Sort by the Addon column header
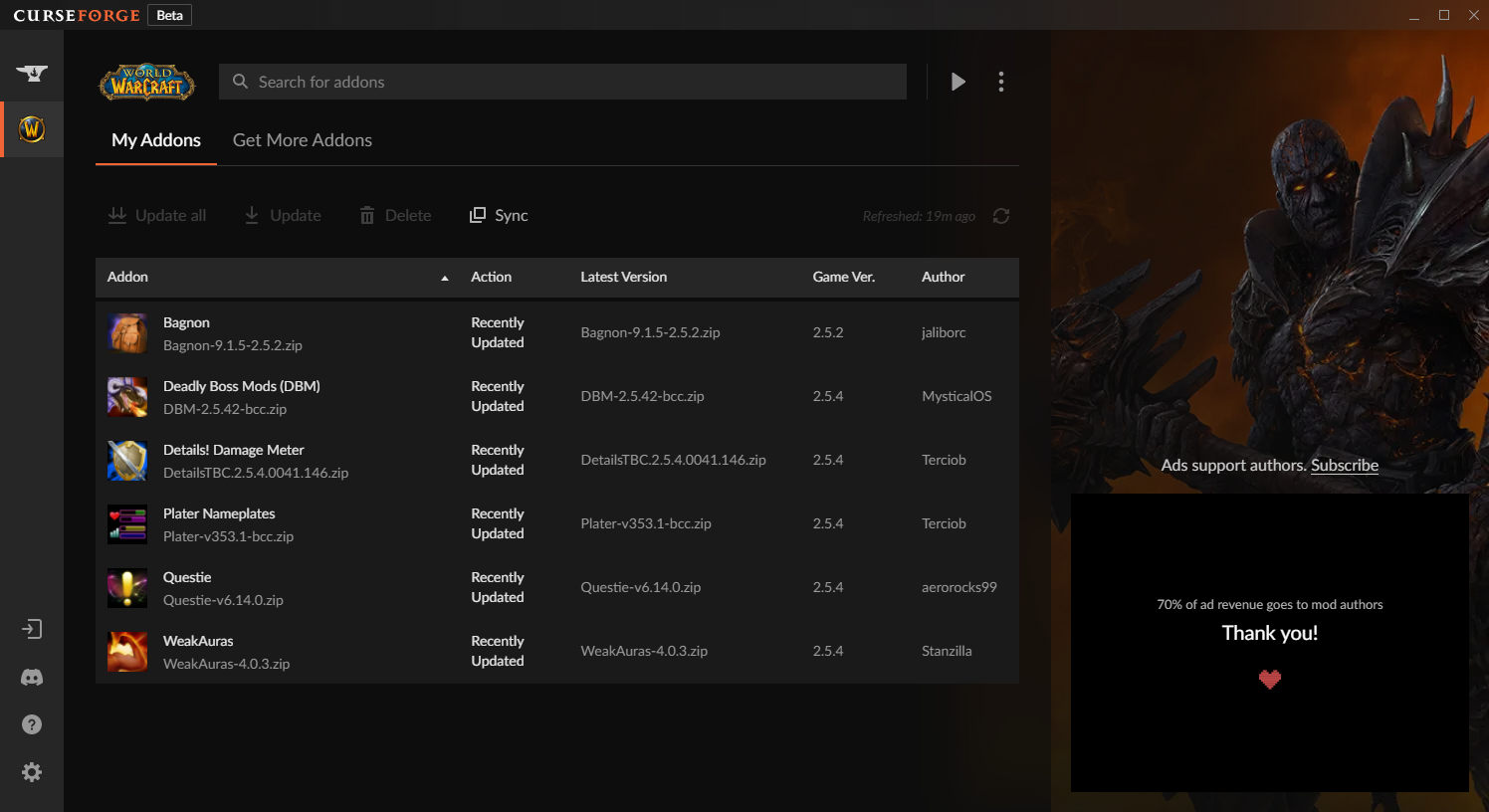1489x812 pixels. click(127, 277)
